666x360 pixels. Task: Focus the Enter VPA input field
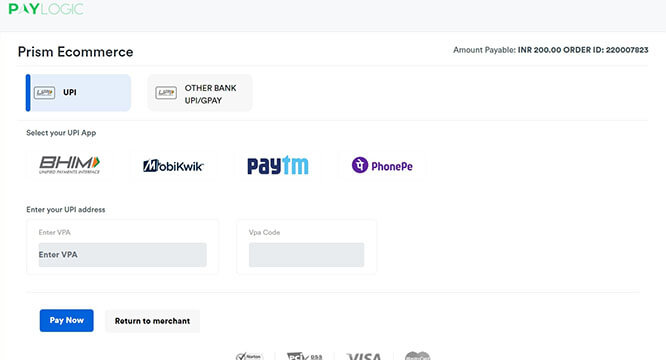coord(122,255)
